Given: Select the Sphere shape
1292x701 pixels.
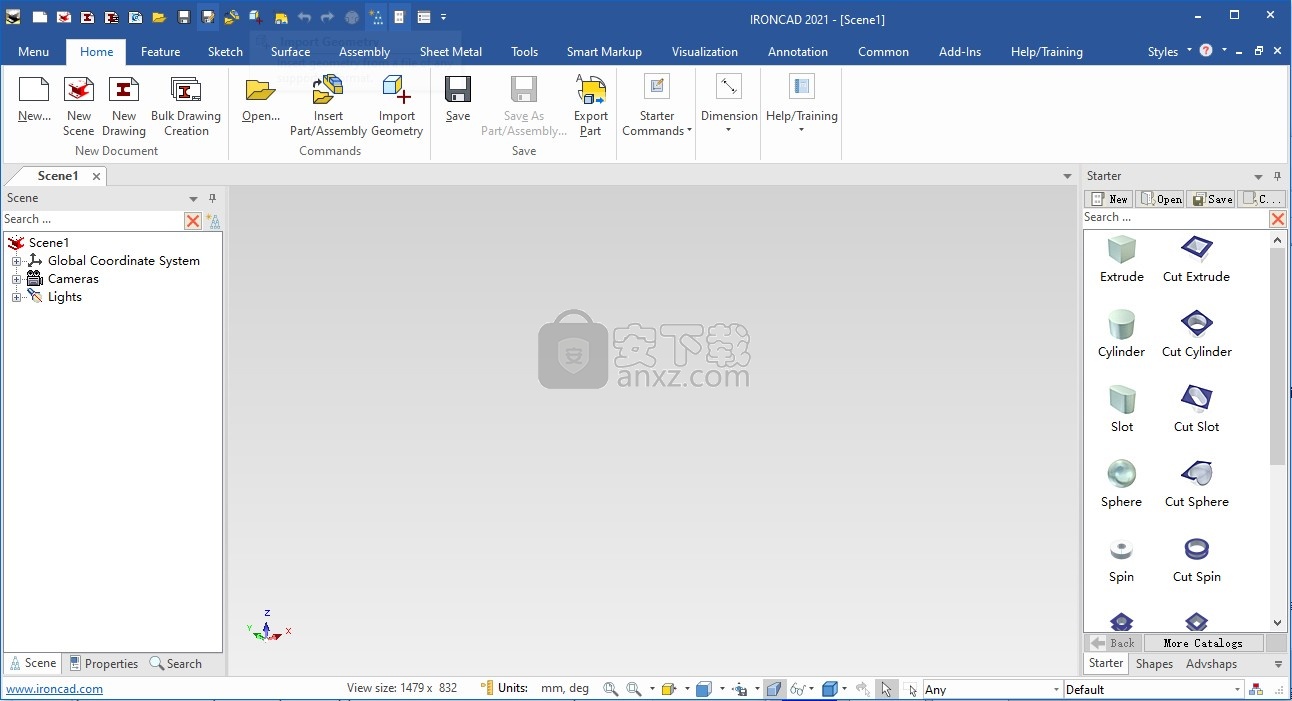Looking at the screenshot, I should [x=1122, y=483].
